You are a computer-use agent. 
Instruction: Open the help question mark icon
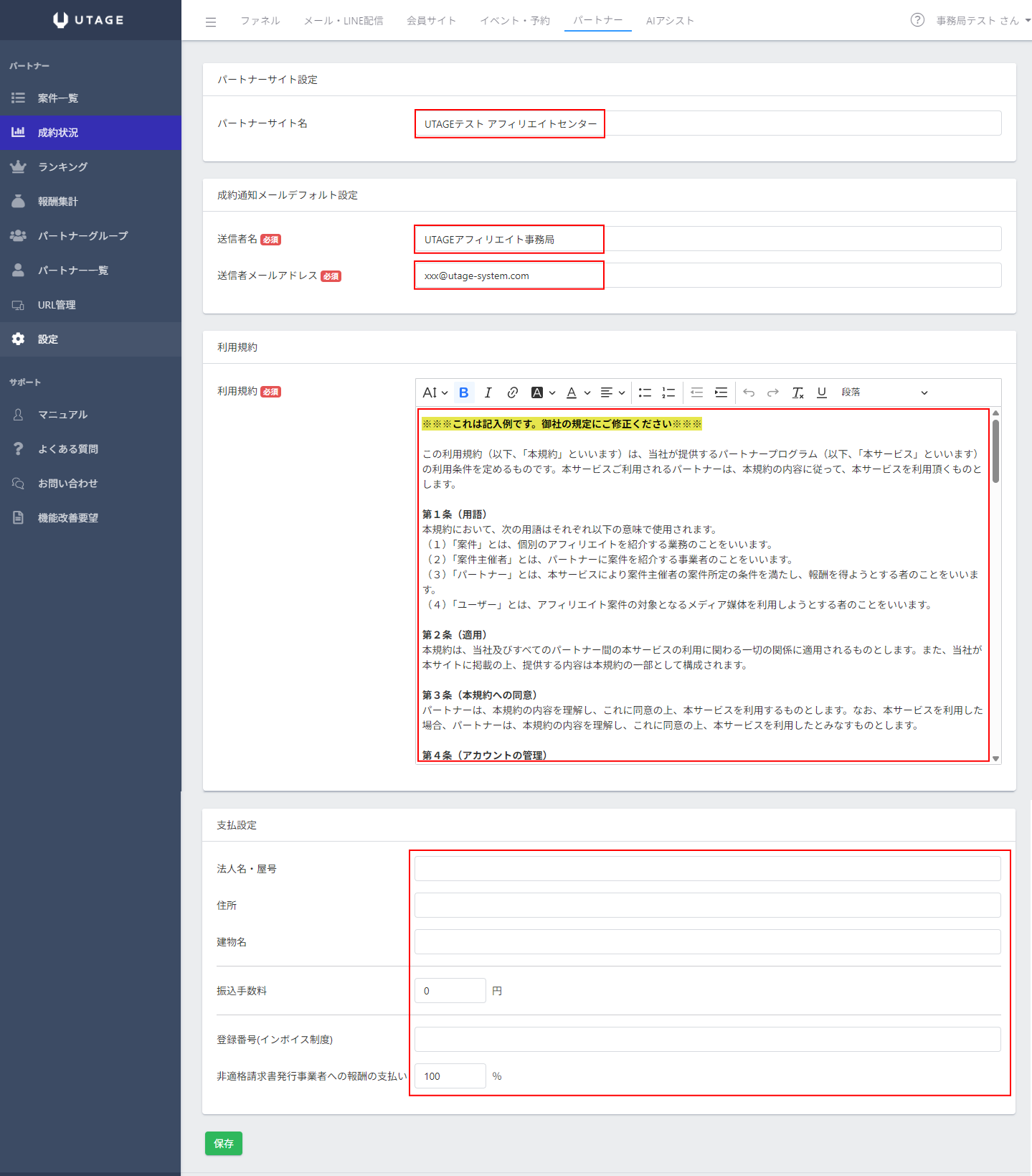917,20
